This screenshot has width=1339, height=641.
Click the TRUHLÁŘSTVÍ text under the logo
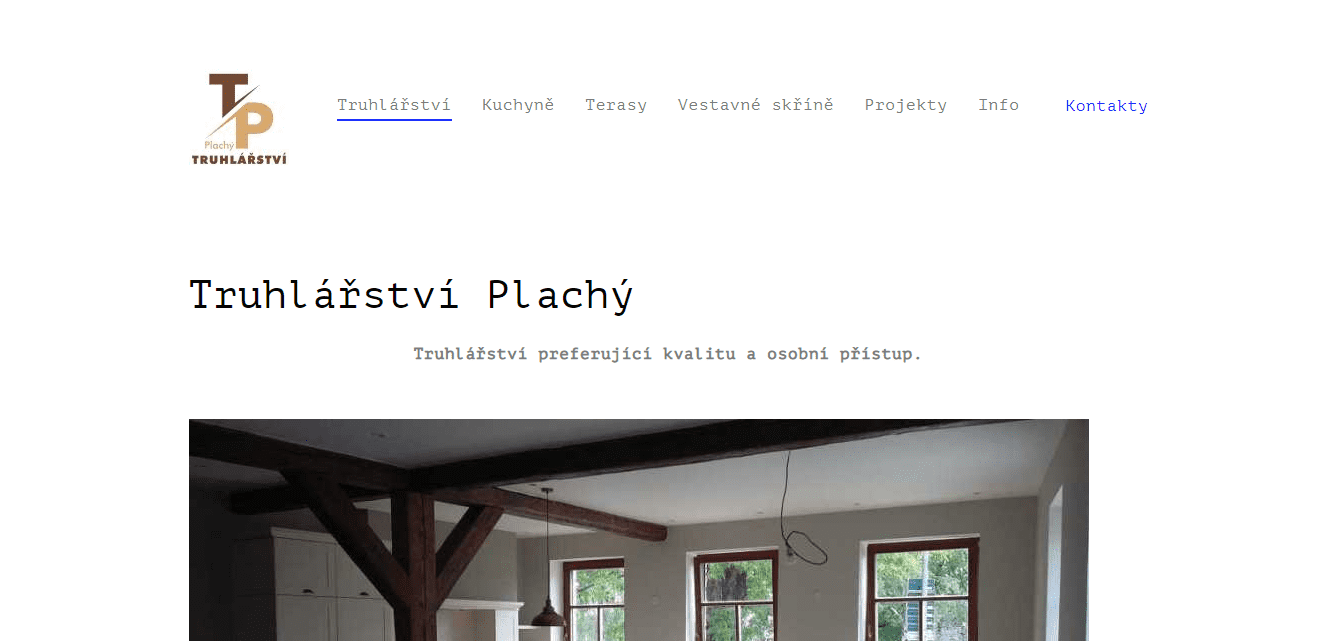pyautogui.click(x=239, y=159)
